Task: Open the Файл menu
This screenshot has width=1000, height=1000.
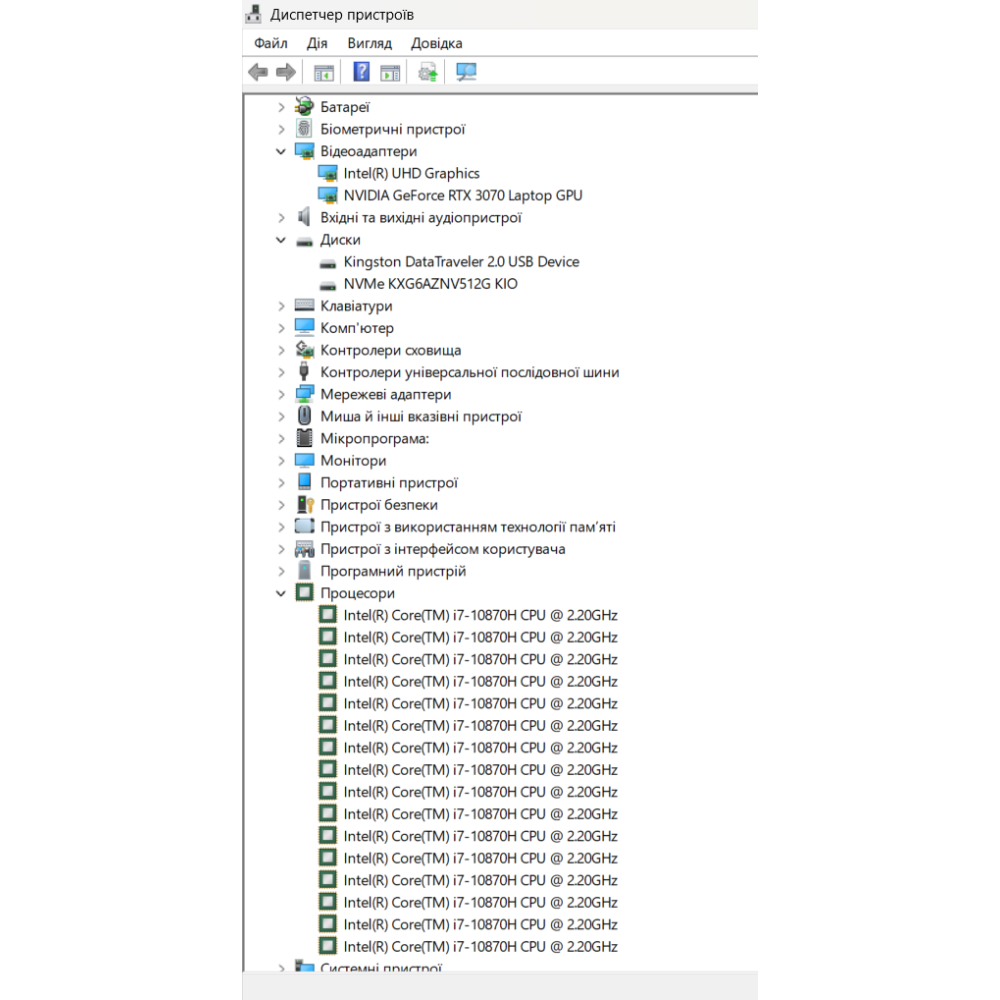Action: coord(270,43)
